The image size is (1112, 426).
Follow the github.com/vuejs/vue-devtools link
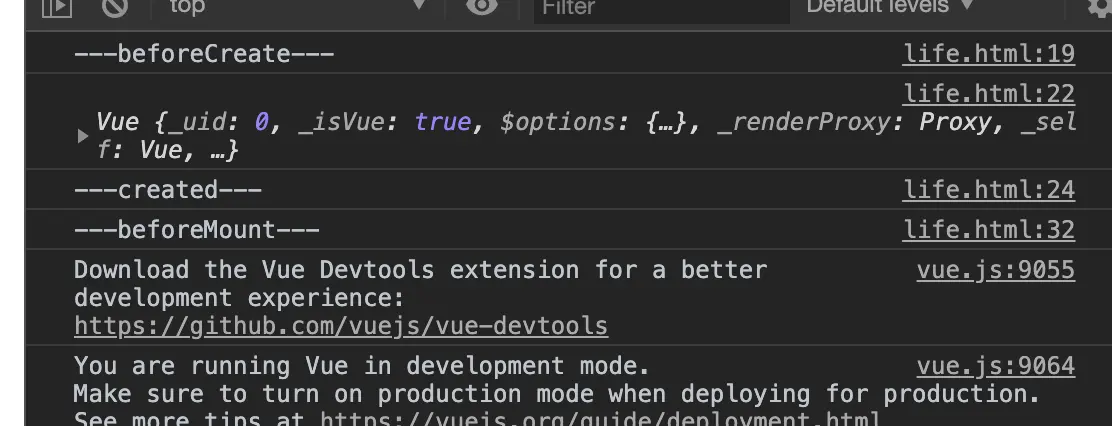click(341, 326)
